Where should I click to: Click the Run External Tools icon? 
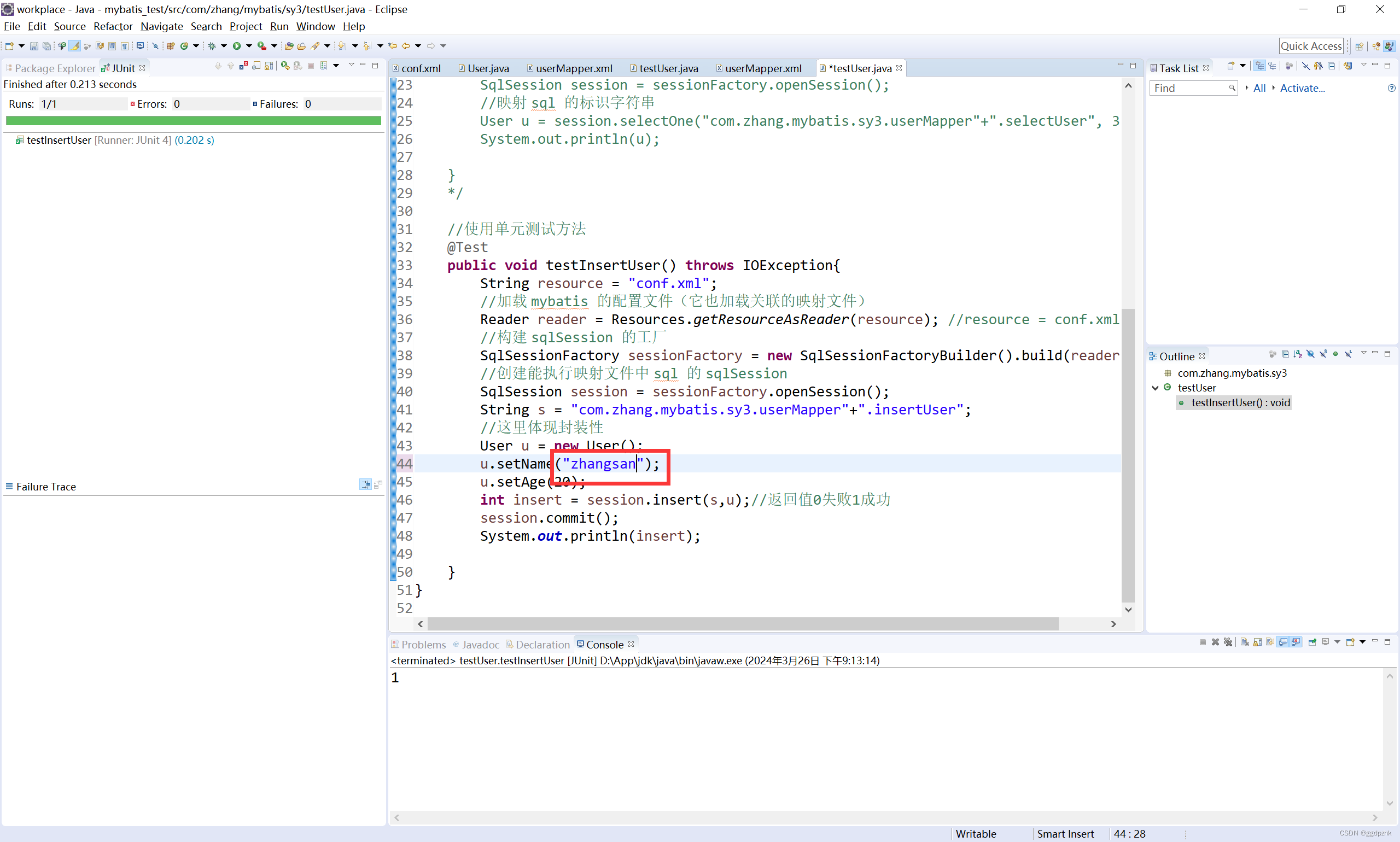point(261,46)
